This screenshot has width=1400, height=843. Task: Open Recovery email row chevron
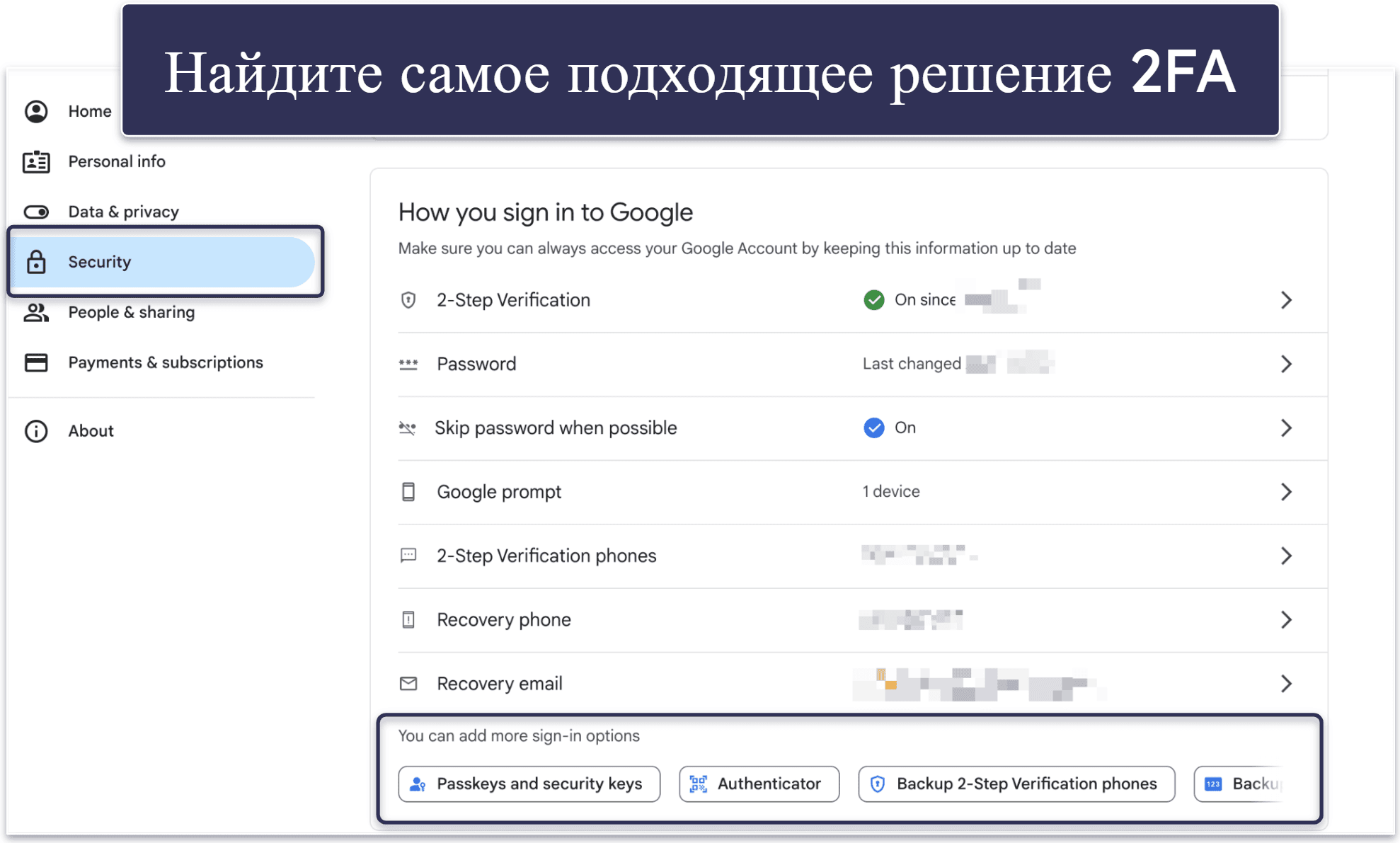(1287, 684)
